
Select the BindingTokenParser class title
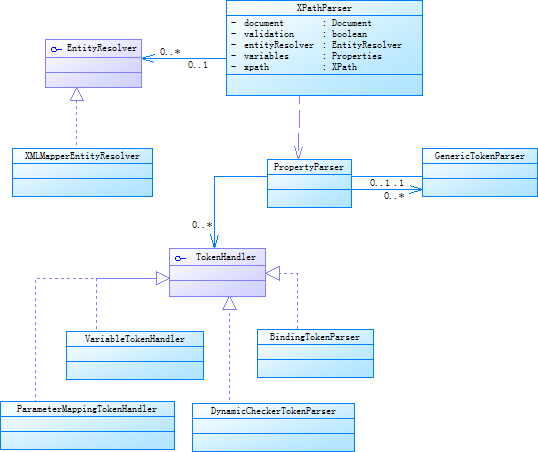tap(315, 337)
